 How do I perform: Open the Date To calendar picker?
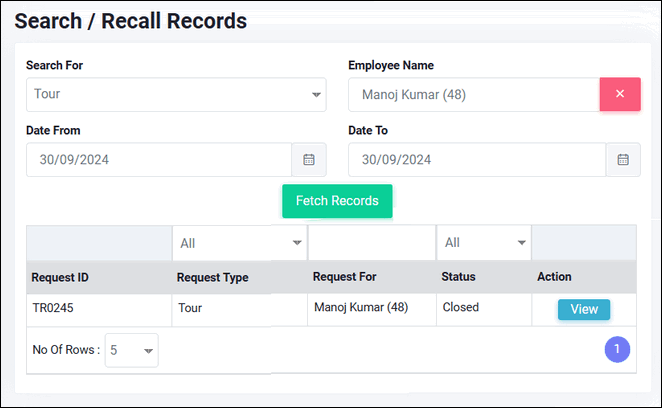click(x=623, y=160)
